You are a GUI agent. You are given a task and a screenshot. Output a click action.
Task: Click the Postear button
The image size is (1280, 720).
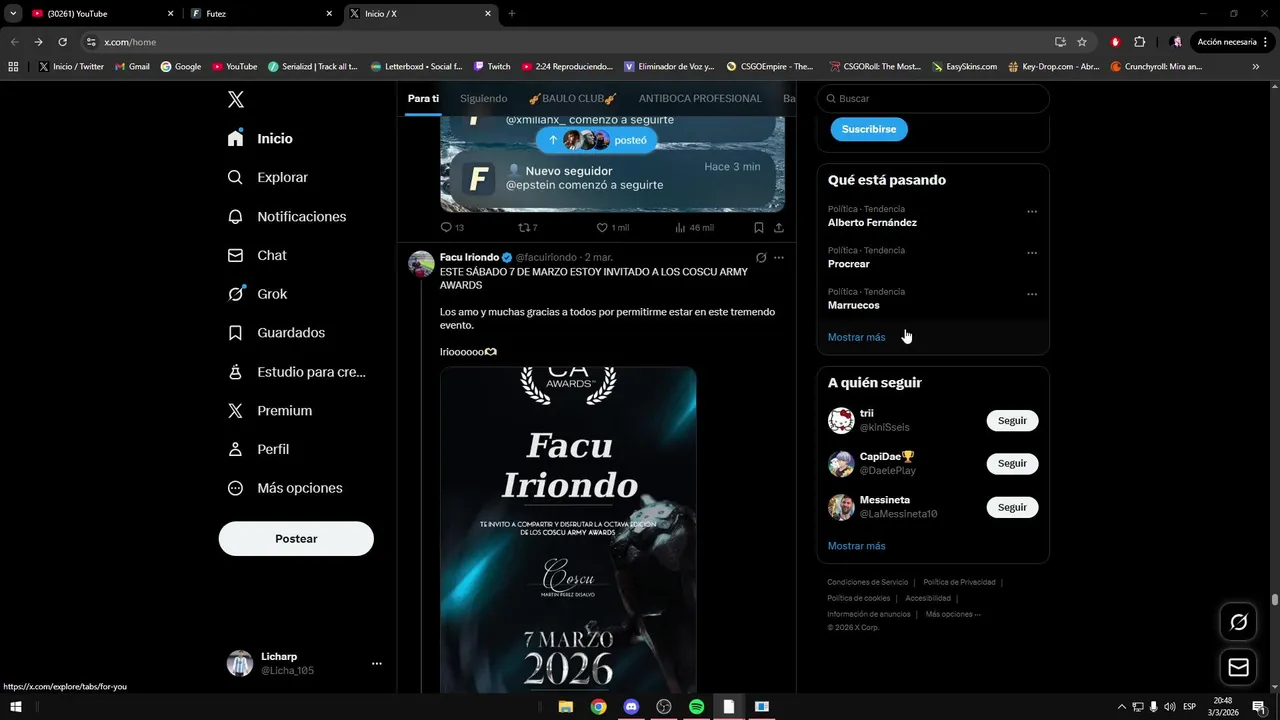296,539
